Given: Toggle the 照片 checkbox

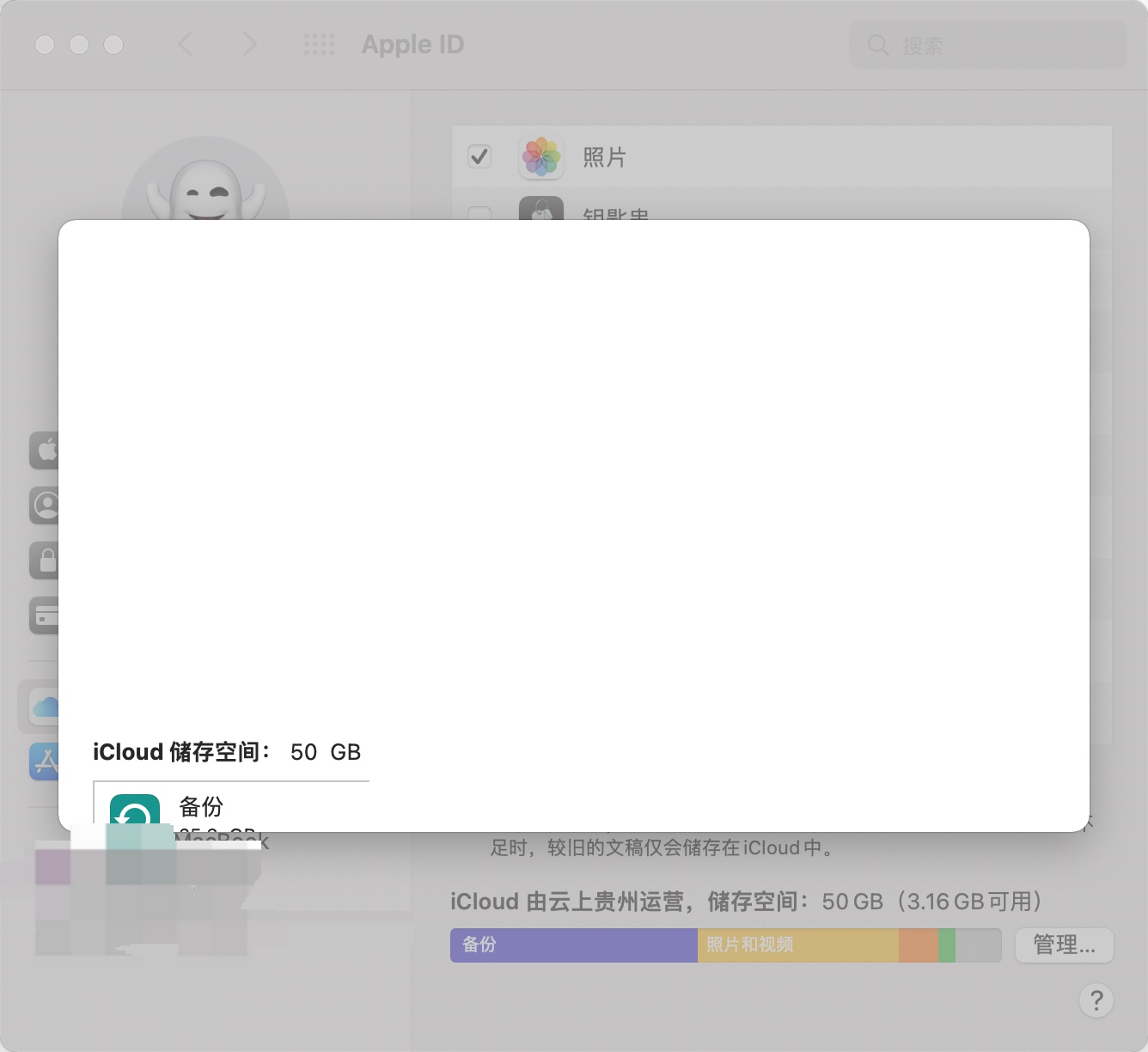Looking at the screenshot, I should coord(479,156).
